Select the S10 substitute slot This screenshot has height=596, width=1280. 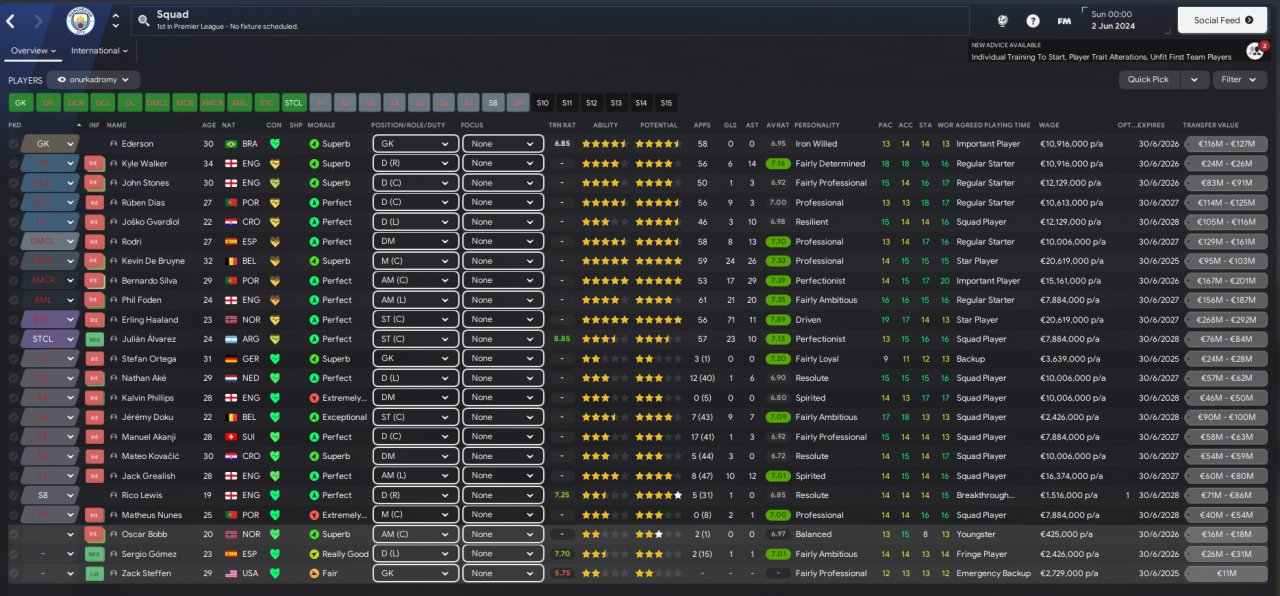pos(543,102)
